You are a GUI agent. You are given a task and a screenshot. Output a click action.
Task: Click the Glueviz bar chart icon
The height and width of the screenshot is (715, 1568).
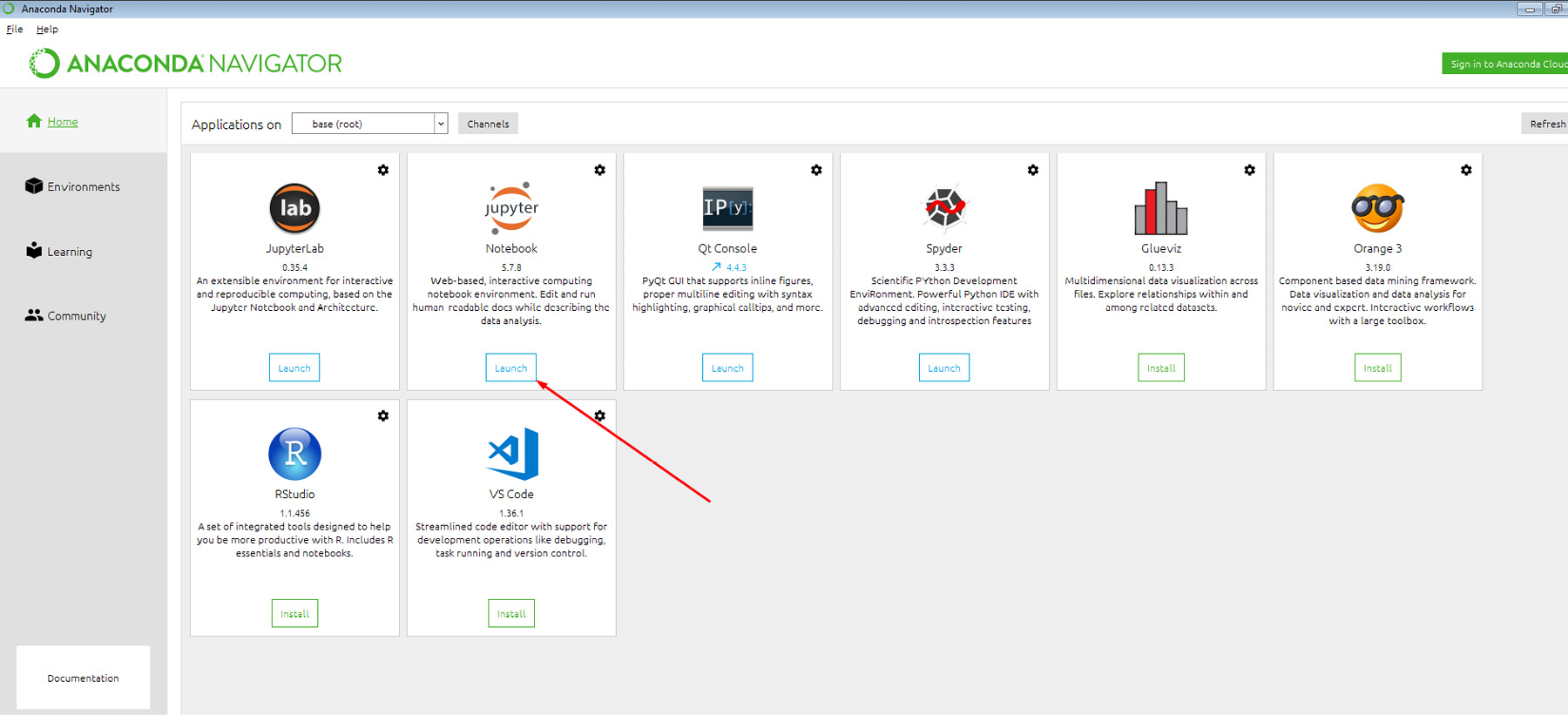[1160, 208]
